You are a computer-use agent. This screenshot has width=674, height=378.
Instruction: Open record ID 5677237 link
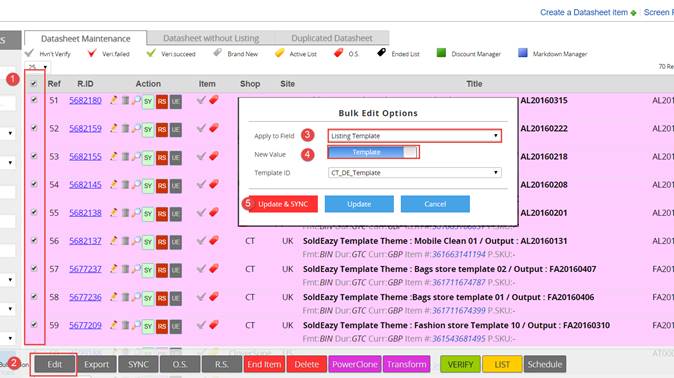(86, 269)
